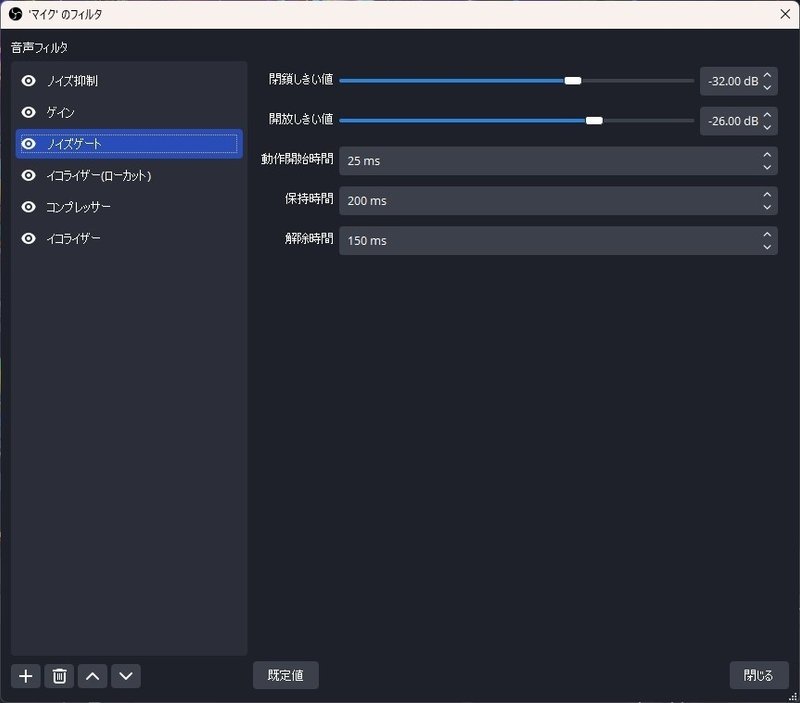
Task: Toggle visibility of ノイズ抑制 filter
Action: 29,81
